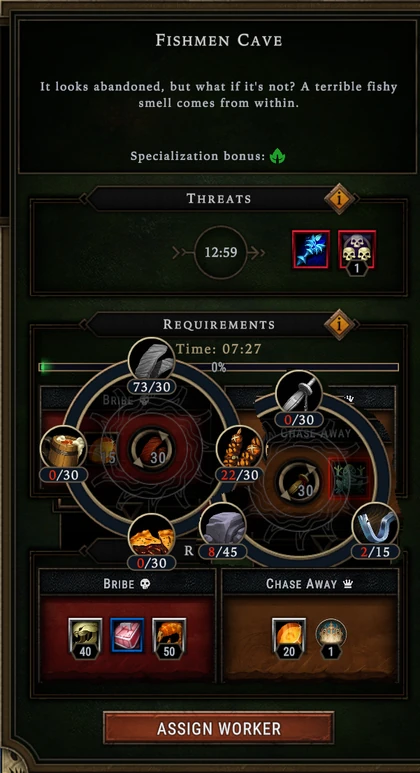Click the Requirements info icon
Viewport: 420px width, 773px height.
click(x=339, y=324)
